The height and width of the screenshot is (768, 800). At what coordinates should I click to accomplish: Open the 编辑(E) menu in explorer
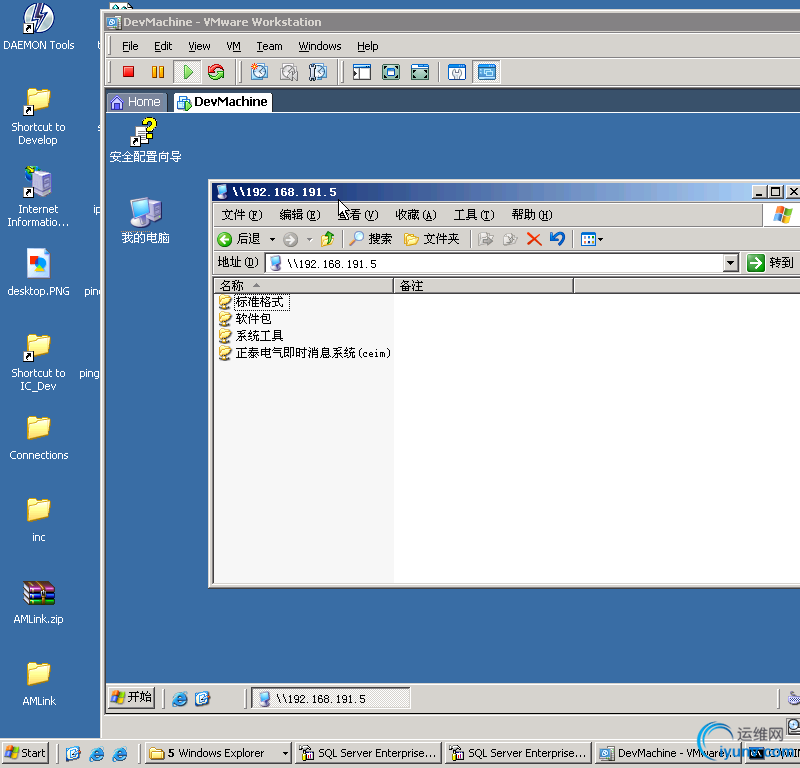300,215
